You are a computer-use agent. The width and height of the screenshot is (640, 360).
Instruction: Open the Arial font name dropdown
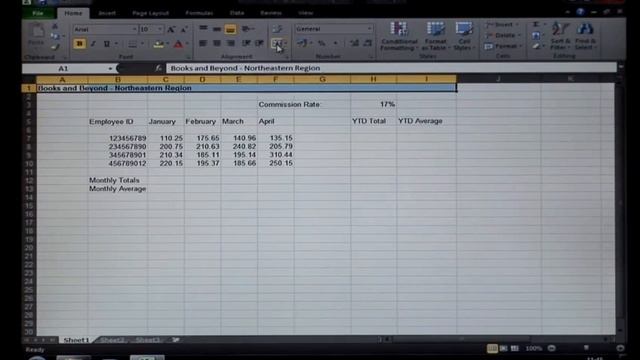[134, 29]
